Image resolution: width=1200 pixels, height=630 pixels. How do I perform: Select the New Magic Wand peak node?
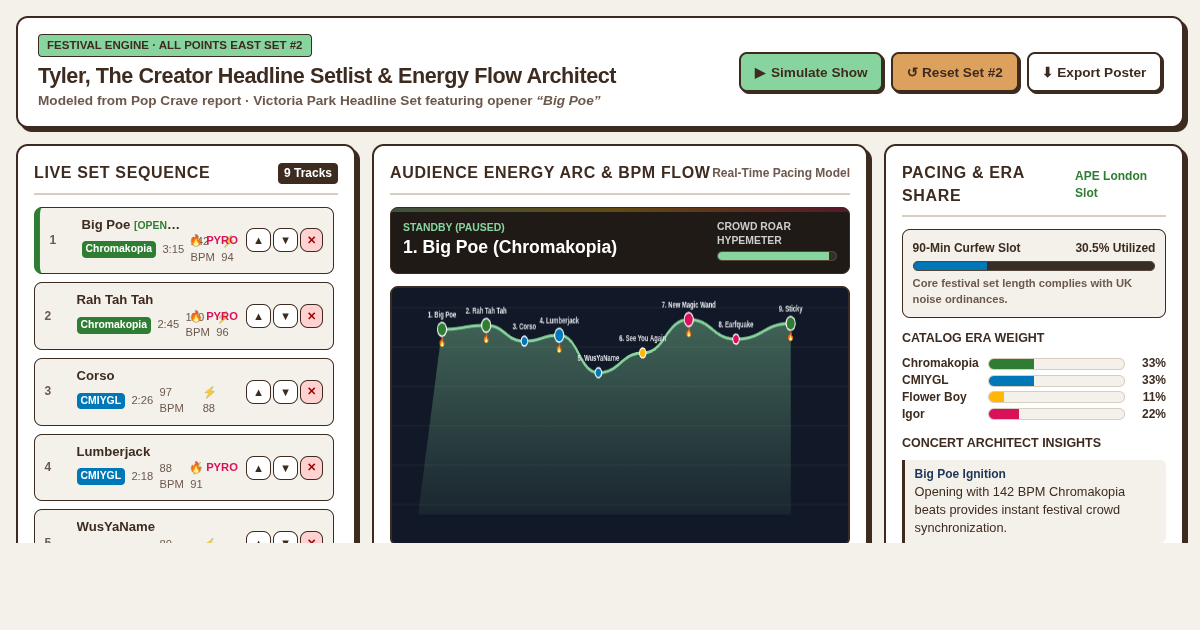[689, 320]
